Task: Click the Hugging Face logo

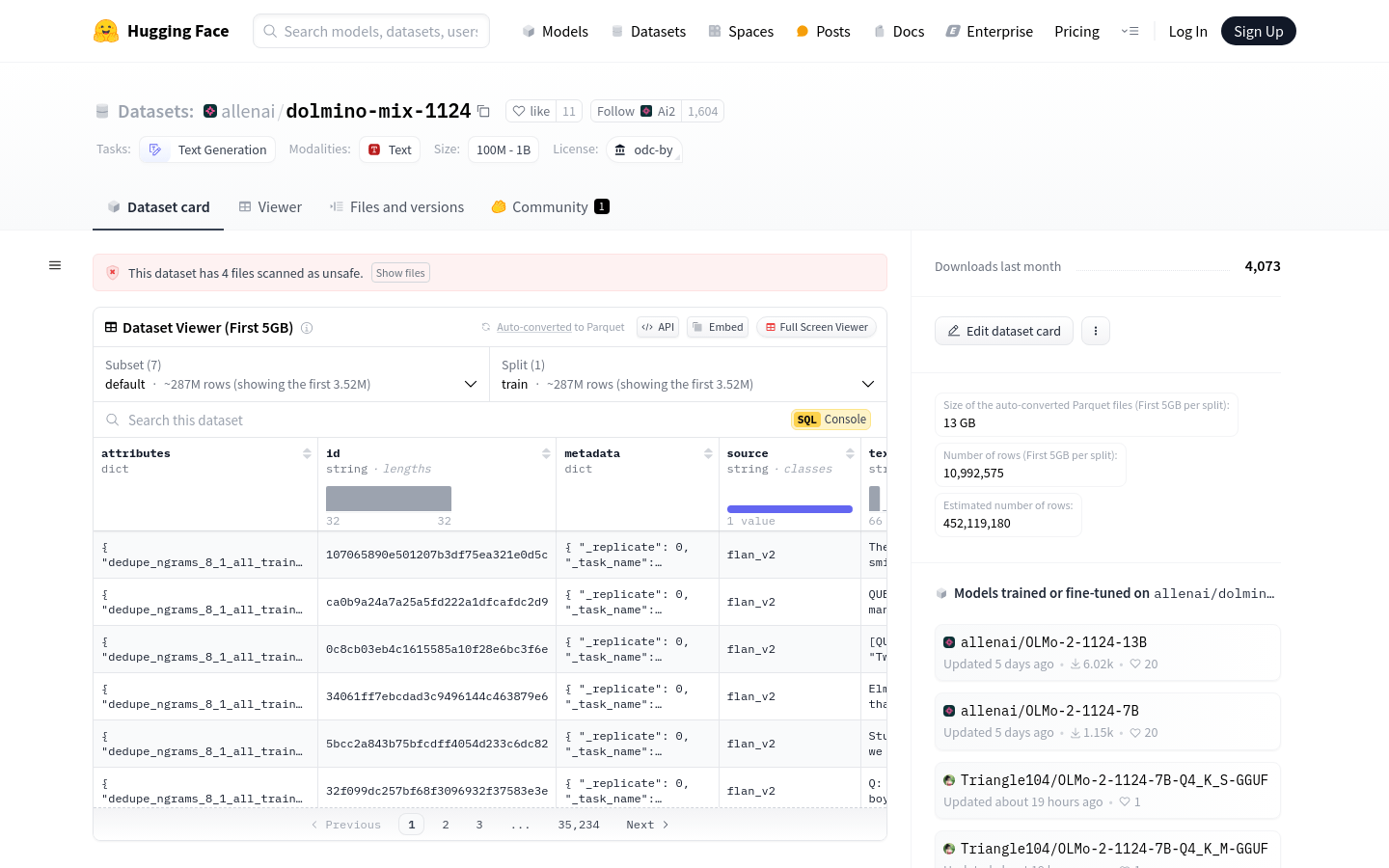Action: [161, 31]
